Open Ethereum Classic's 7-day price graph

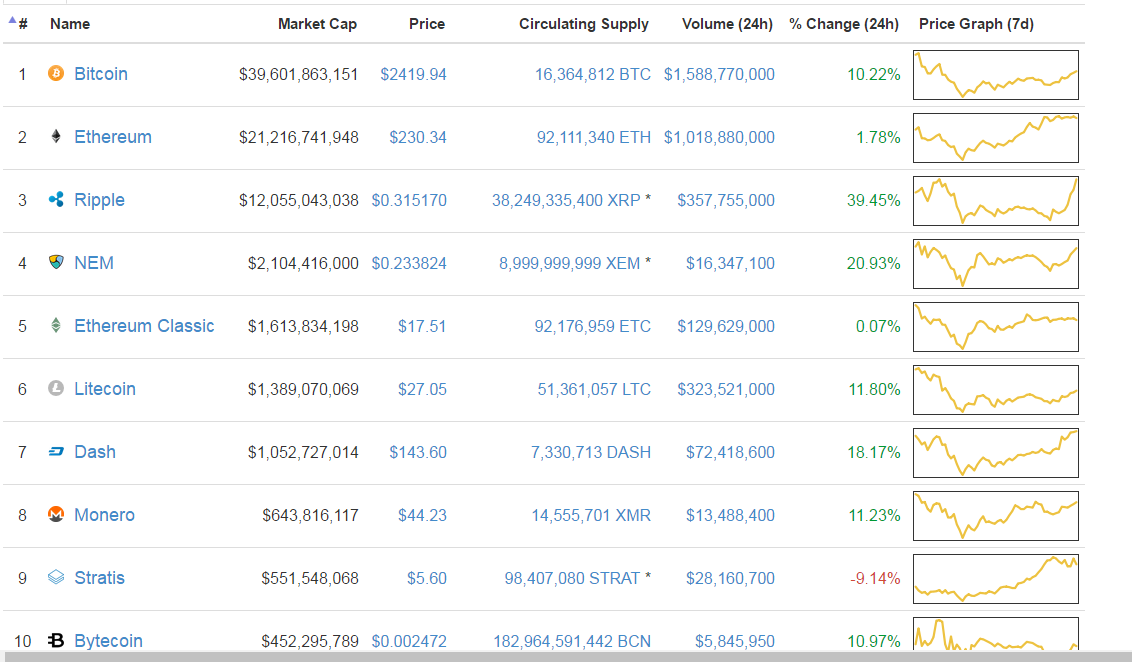click(x=996, y=326)
